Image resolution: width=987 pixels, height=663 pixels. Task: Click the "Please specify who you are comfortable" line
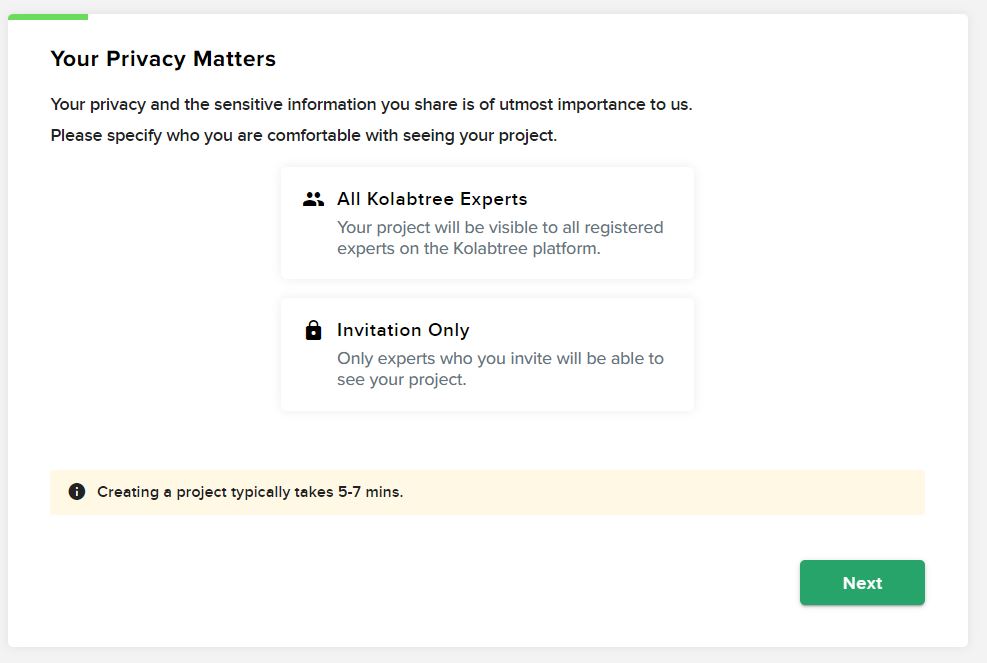click(x=303, y=135)
